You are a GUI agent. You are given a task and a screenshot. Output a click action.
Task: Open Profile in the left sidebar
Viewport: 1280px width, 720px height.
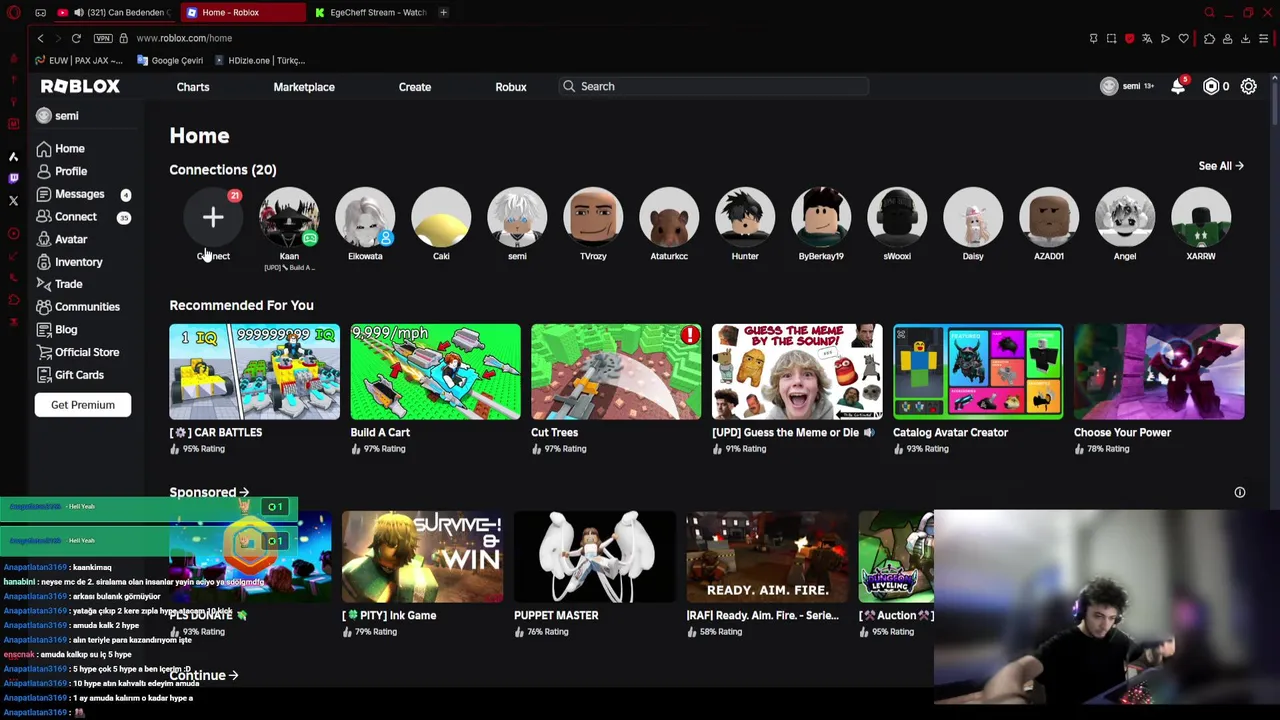click(x=71, y=171)
